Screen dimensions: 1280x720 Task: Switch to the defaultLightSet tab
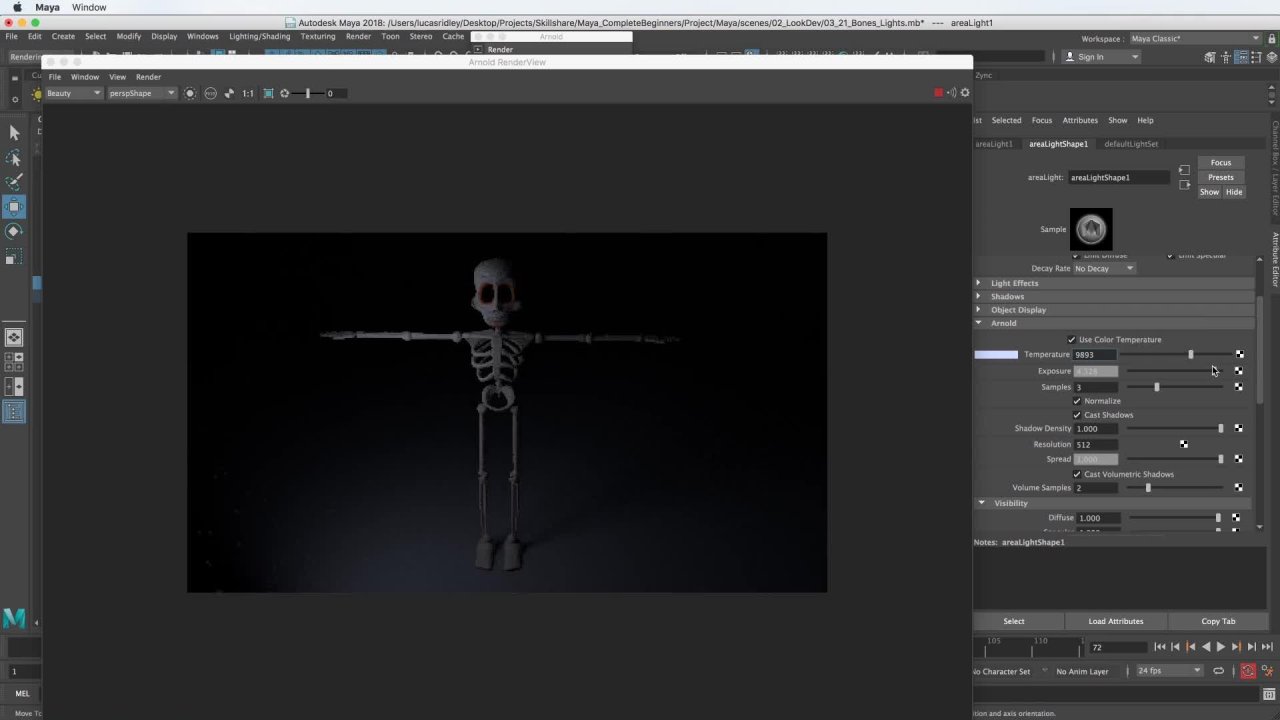1131,144
